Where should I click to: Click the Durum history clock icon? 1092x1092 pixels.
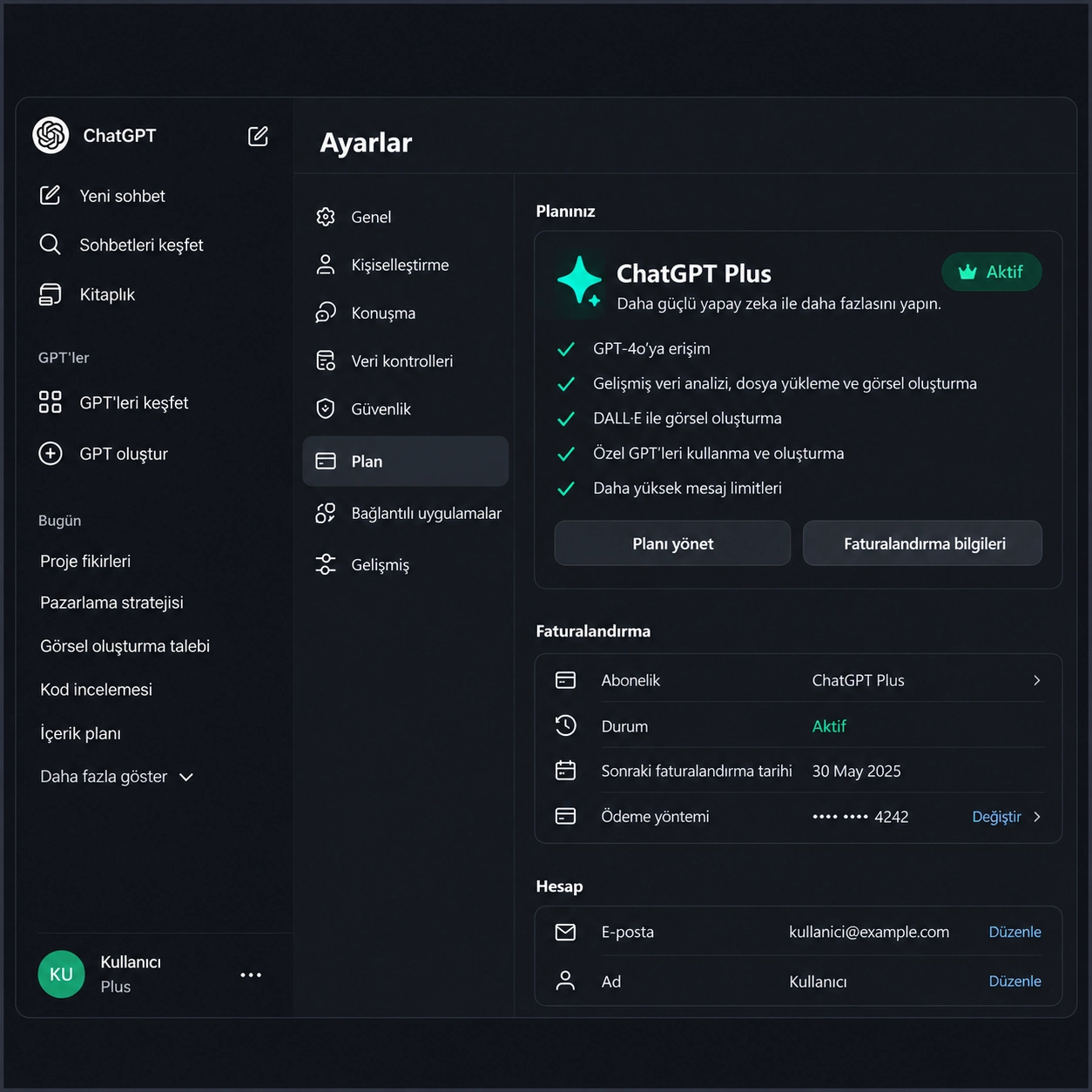tap(566, 725)
